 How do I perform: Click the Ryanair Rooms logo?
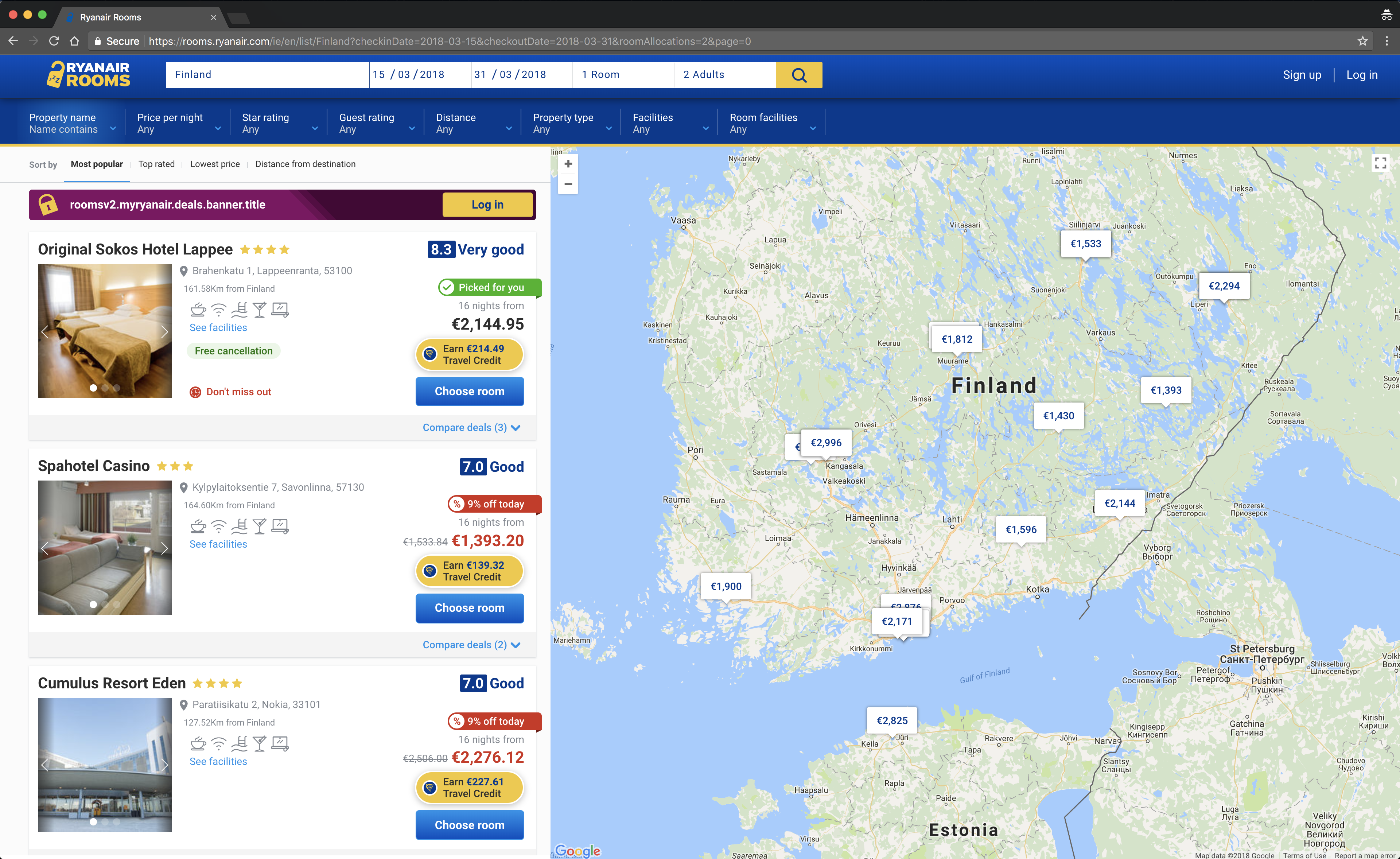[89, 74]
